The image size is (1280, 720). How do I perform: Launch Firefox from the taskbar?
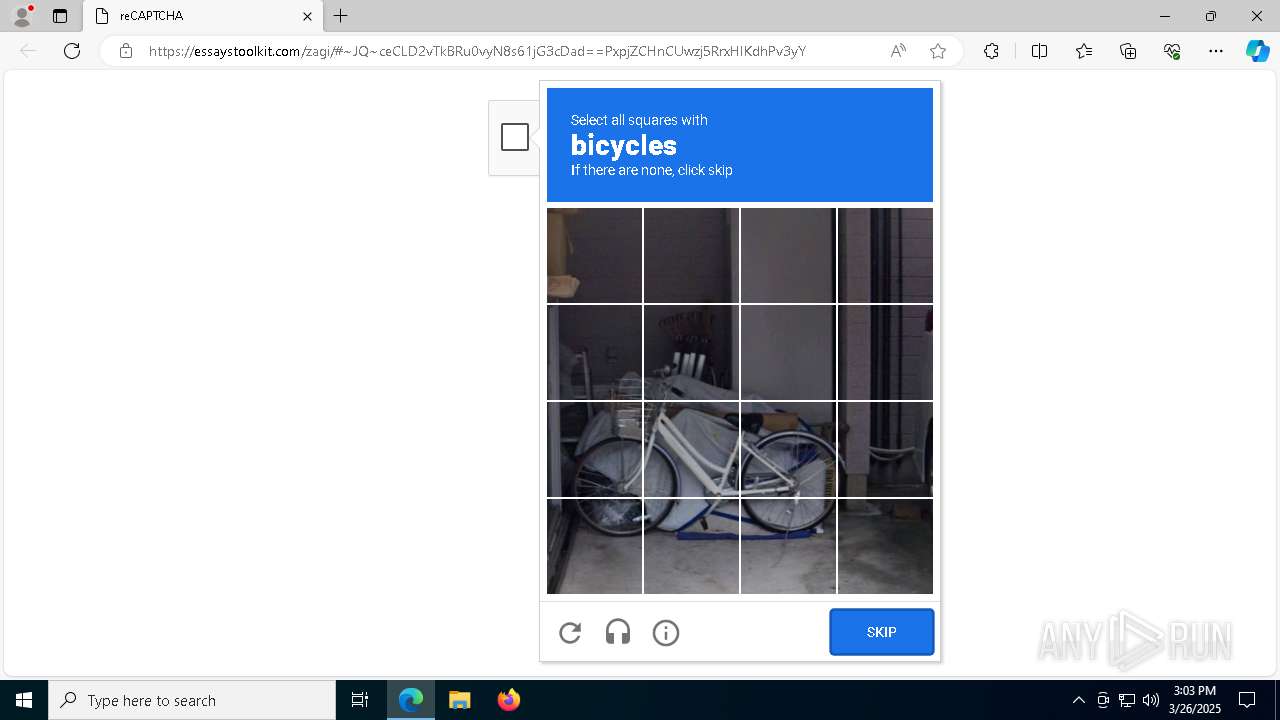pos(508,700)
